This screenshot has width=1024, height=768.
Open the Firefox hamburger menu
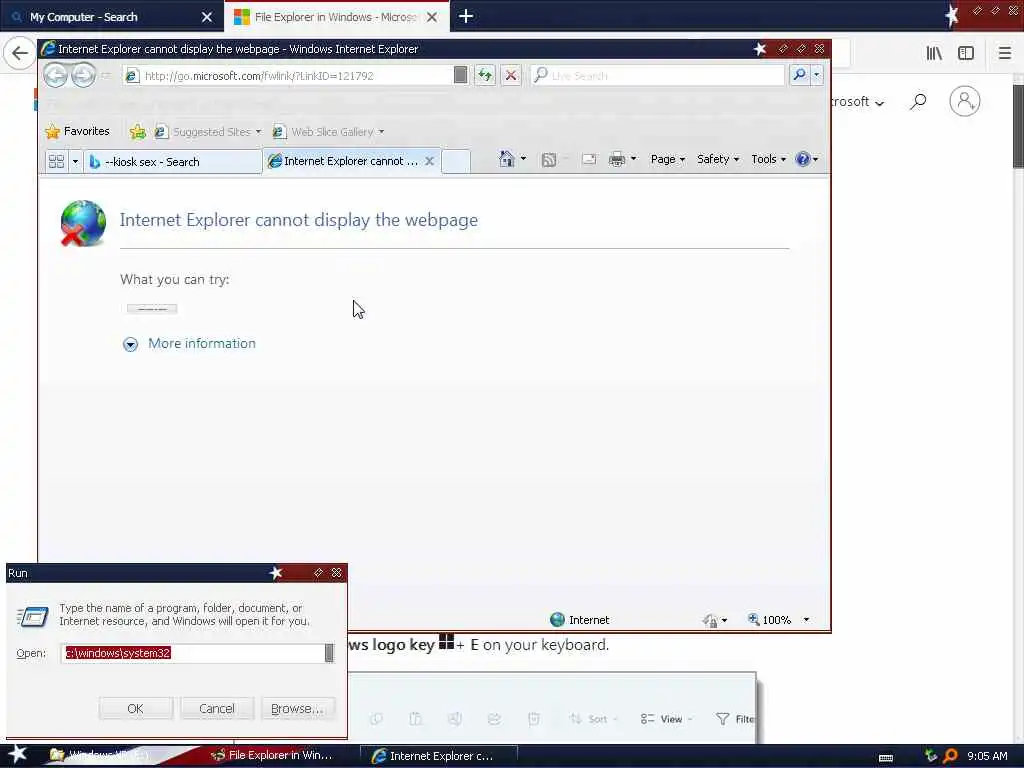click(x=1005, y=53)
